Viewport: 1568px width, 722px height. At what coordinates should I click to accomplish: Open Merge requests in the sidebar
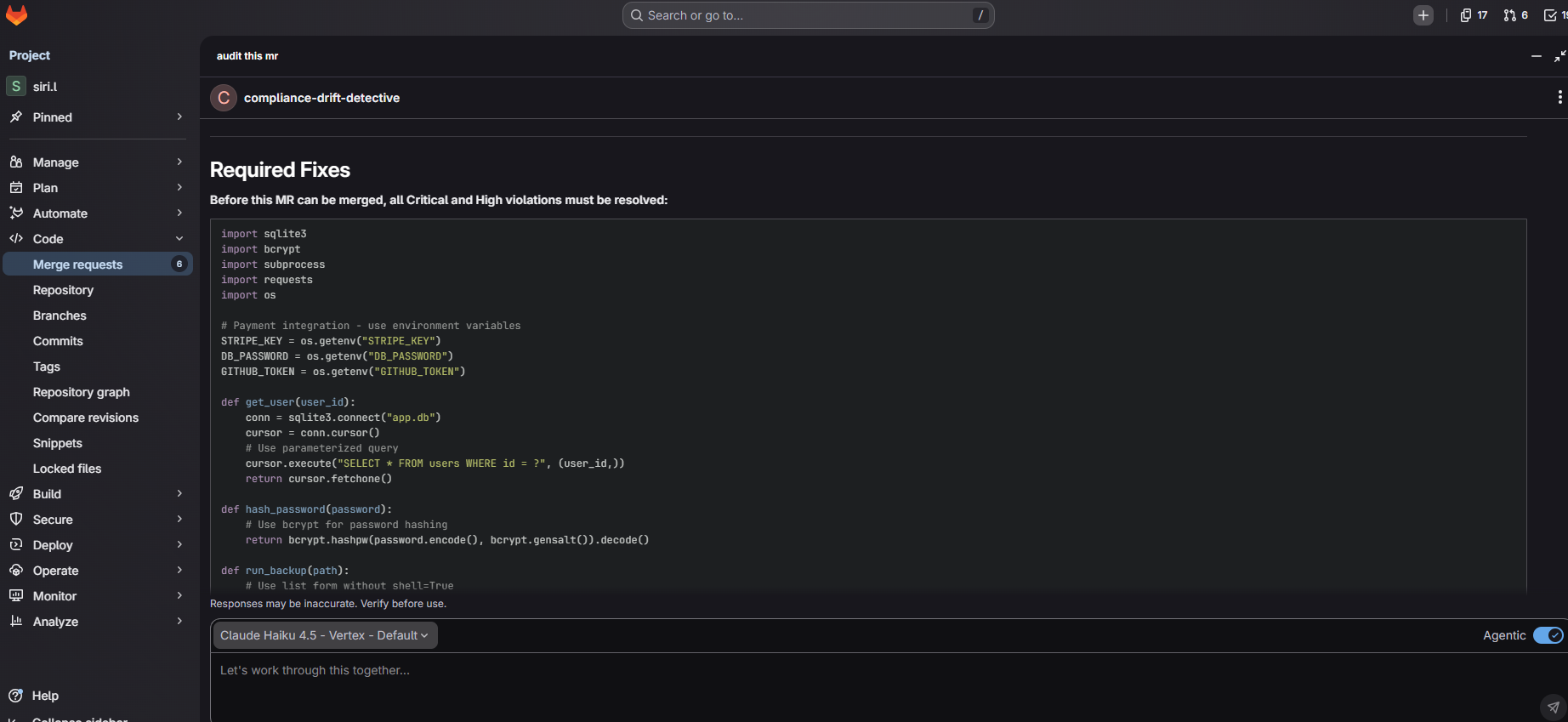(x=98, y=264)
